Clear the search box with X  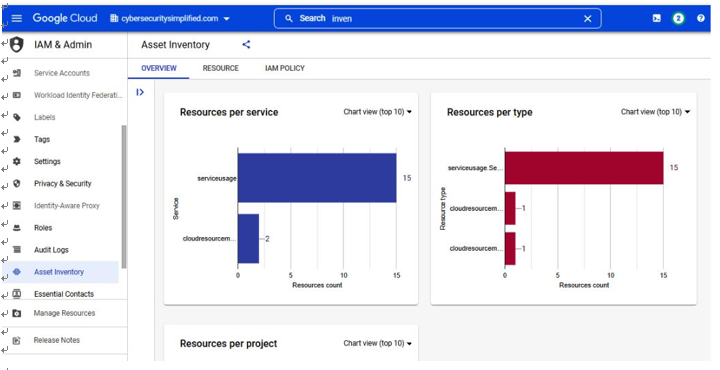click(x=587, y=19)
